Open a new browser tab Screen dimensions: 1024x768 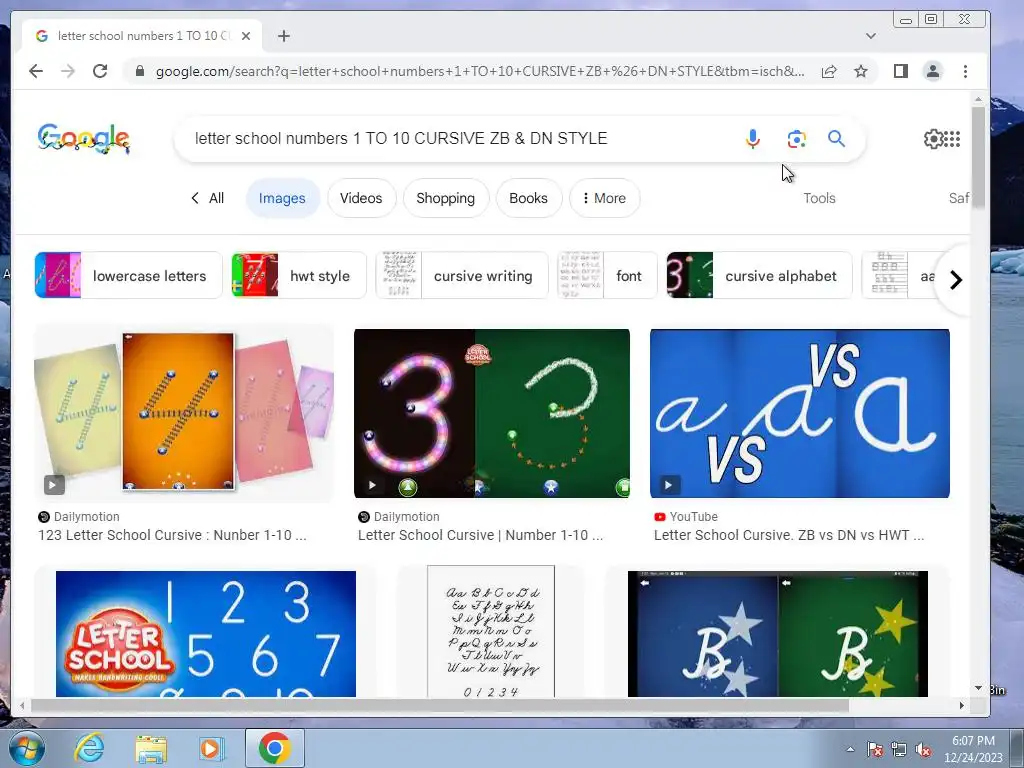tap(283, 36)
